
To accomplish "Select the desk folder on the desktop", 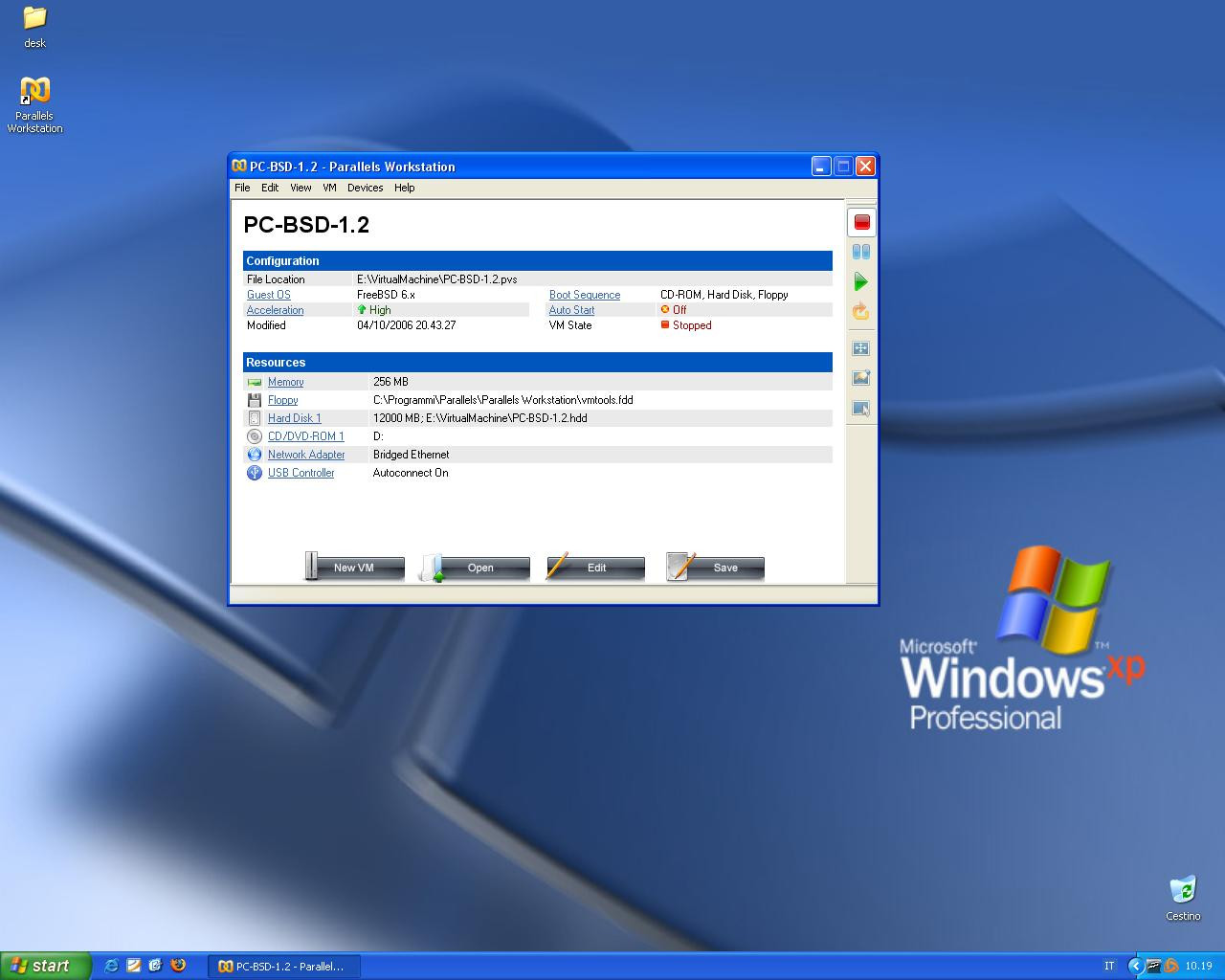I will pos(35,28).
